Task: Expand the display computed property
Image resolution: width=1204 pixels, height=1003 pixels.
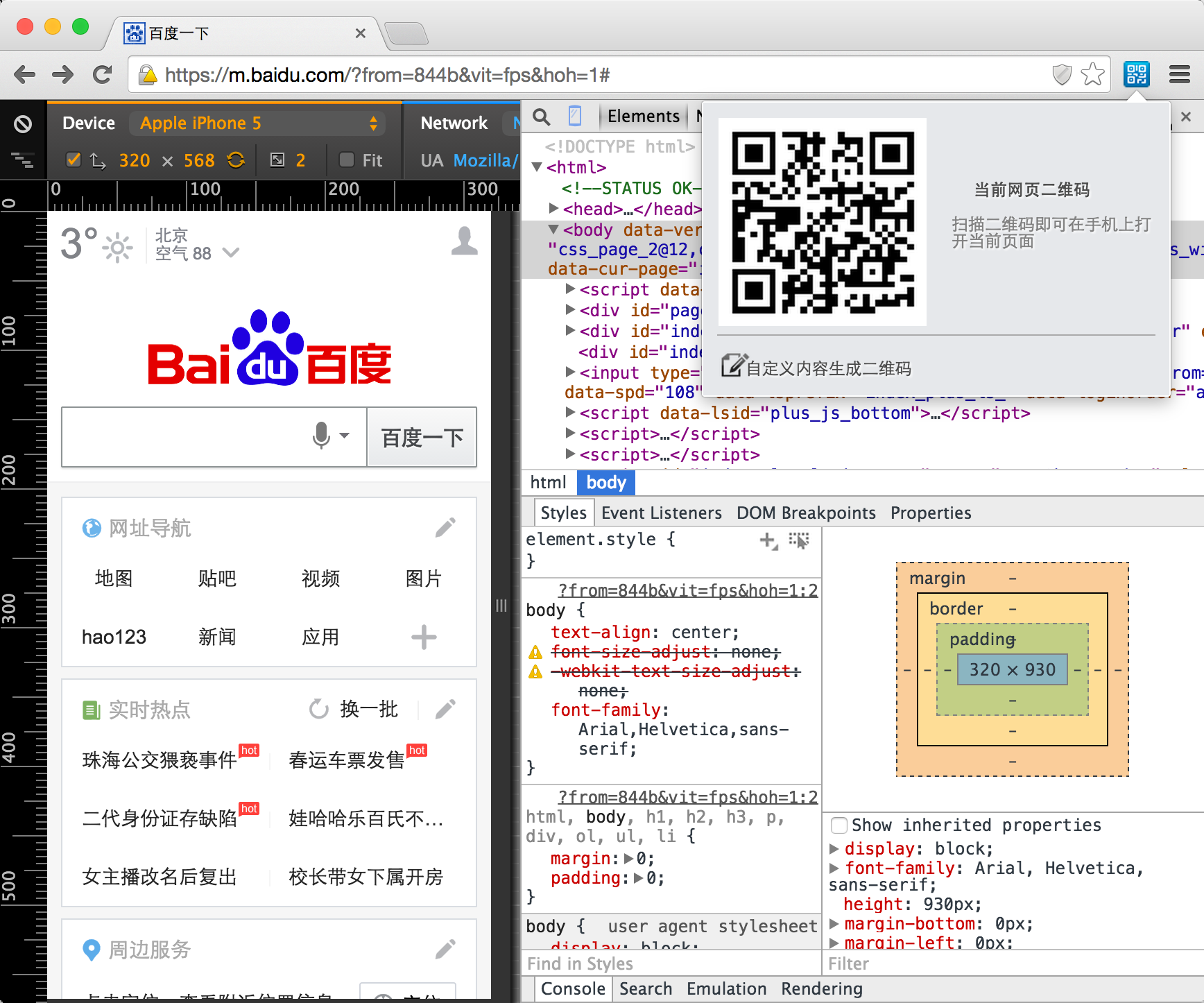Action: point(834,848)
